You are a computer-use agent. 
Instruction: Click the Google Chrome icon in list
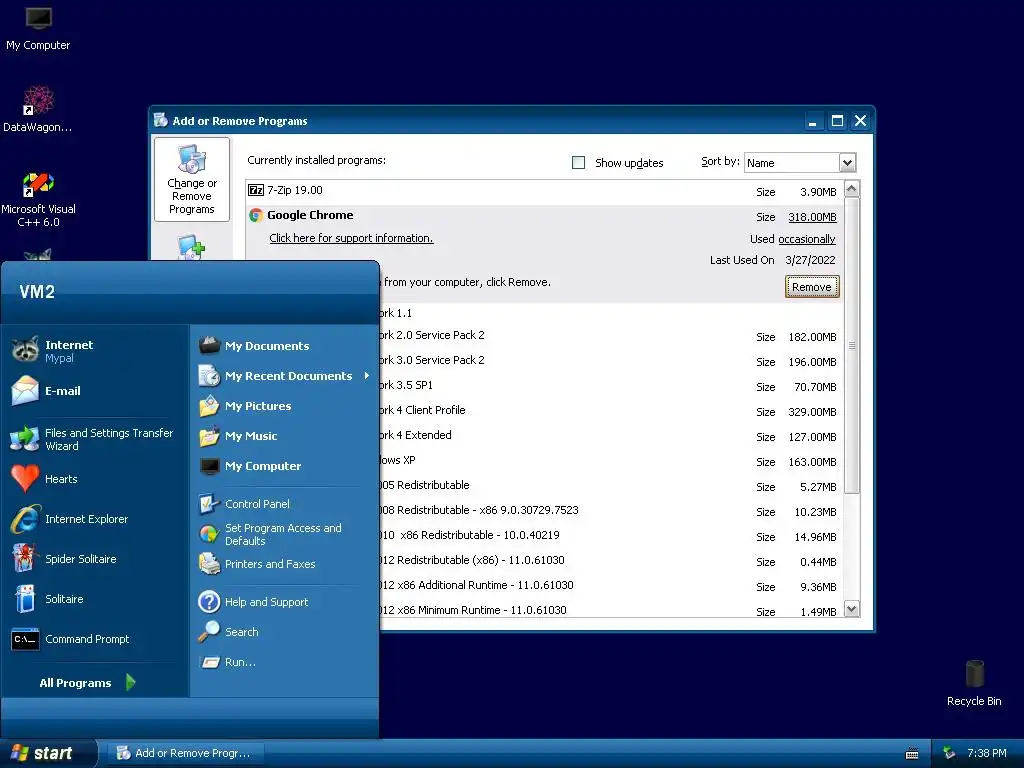[256, 215]
